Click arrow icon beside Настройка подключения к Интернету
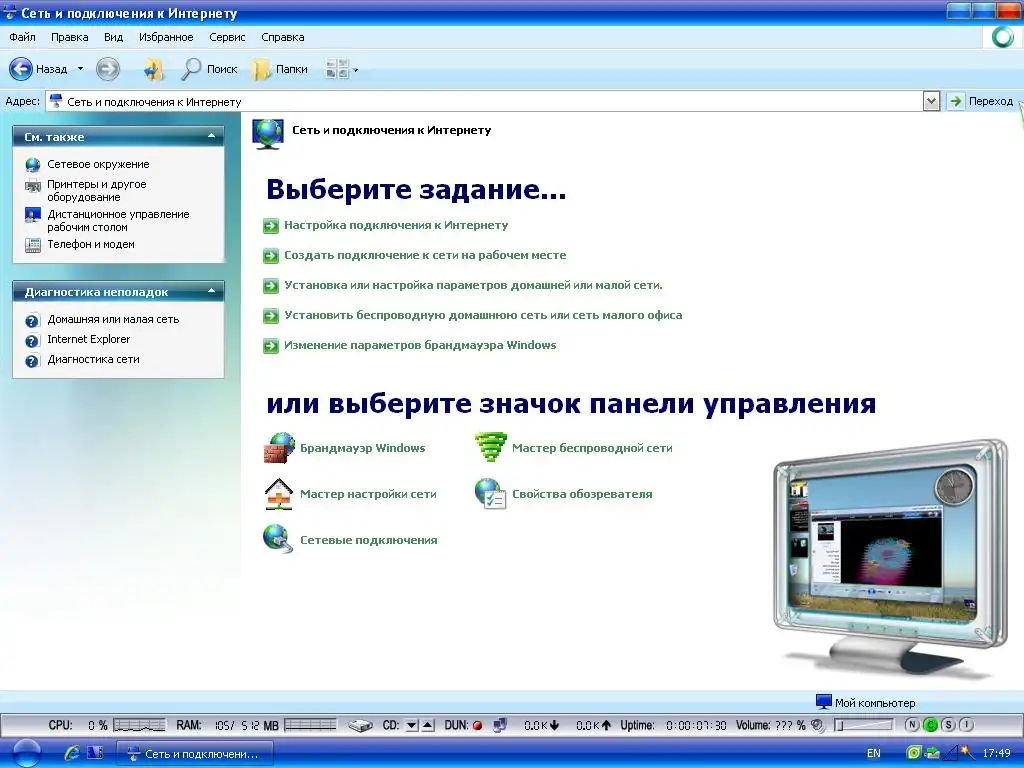This screenshot has width=1024, height=768. 271,226
